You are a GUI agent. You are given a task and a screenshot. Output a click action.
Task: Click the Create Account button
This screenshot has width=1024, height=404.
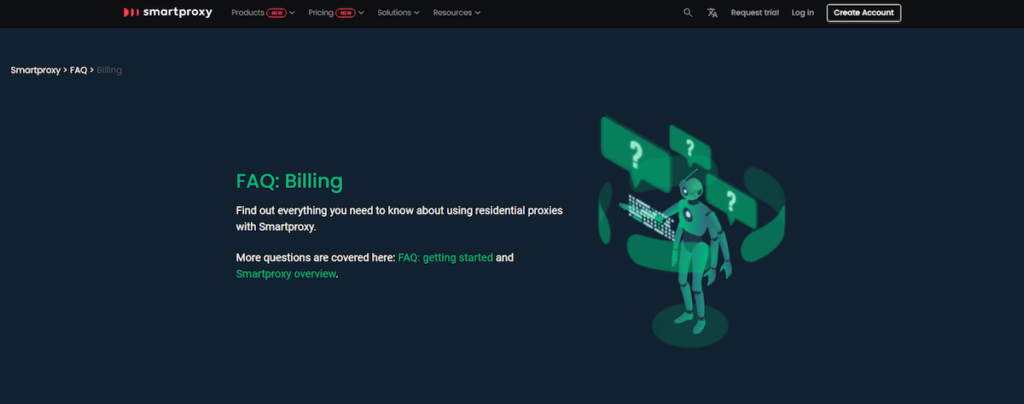[x=863, y=12]
